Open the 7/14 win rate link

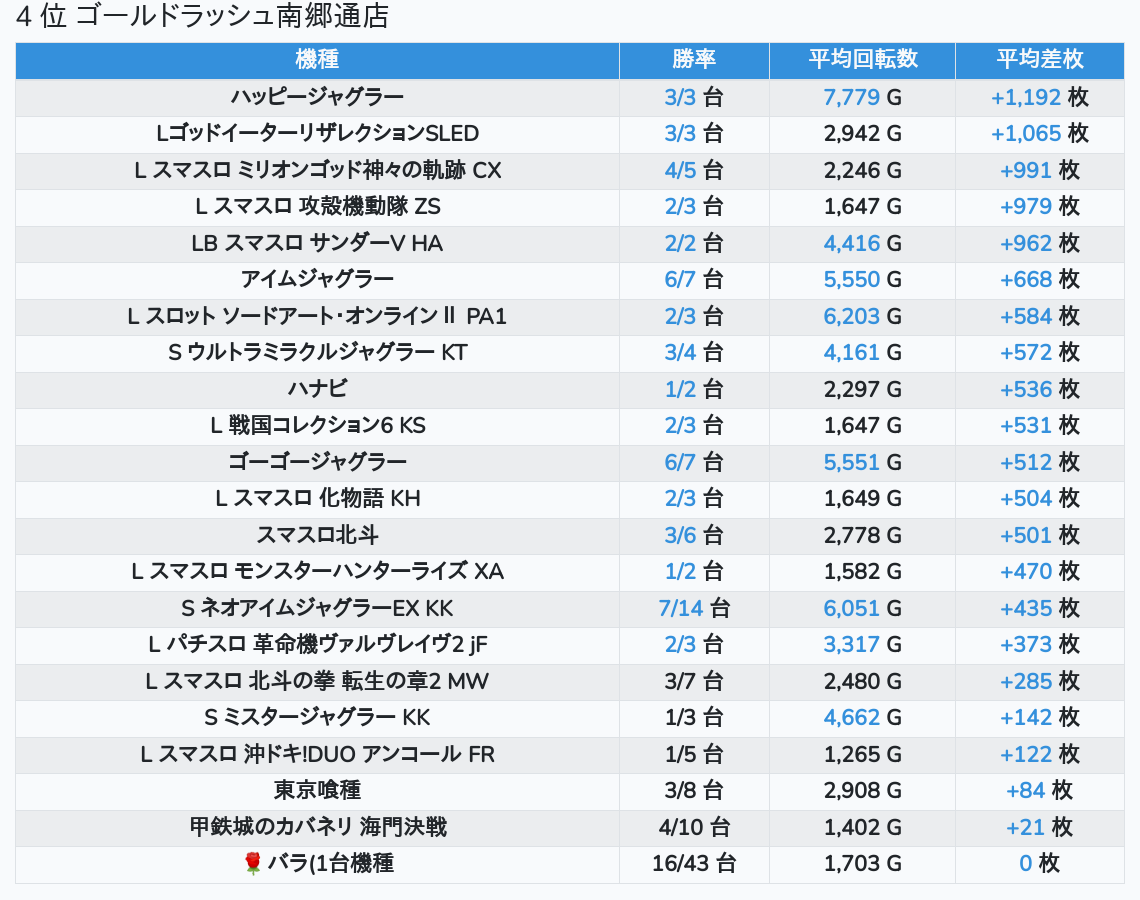tap(681, 608)
